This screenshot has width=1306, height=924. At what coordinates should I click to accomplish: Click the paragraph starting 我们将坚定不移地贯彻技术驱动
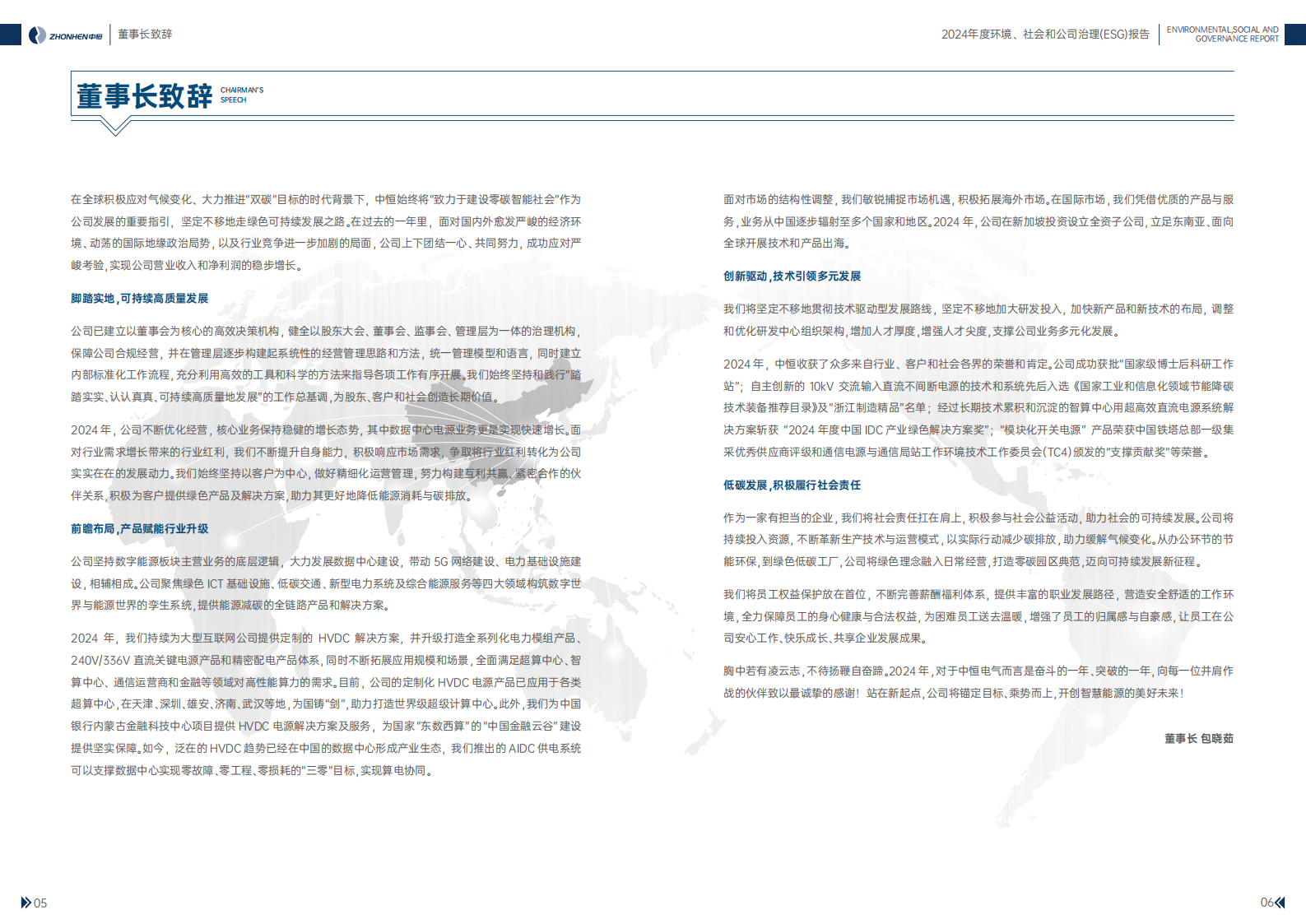[978, 320]
